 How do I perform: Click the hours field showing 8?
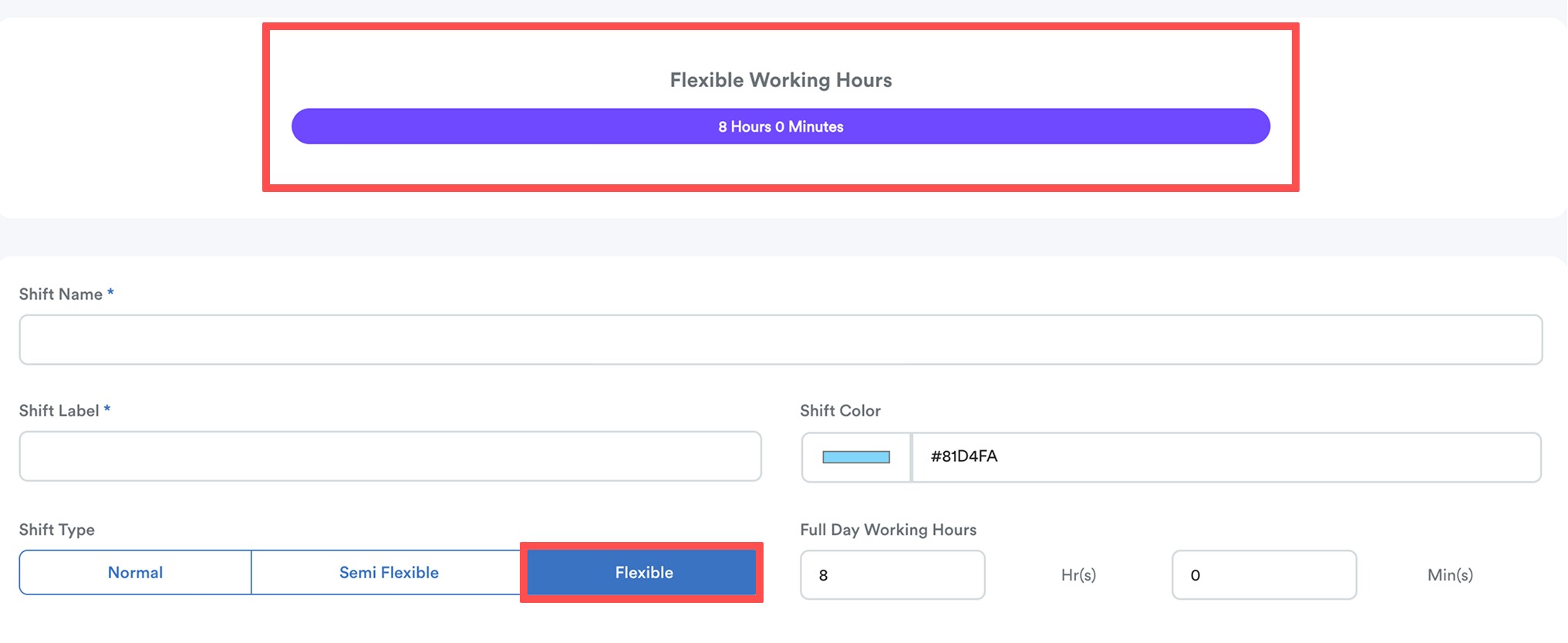point(892,575)
